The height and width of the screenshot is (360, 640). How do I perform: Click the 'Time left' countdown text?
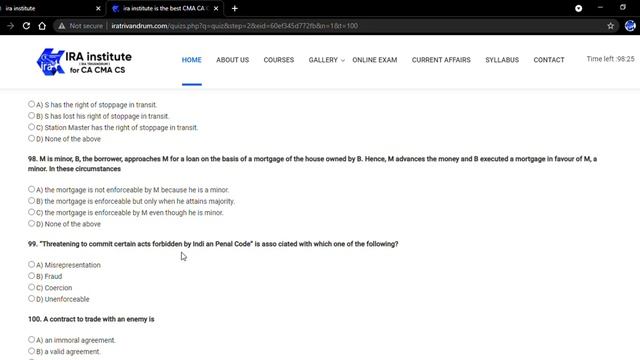coord(610,59)
